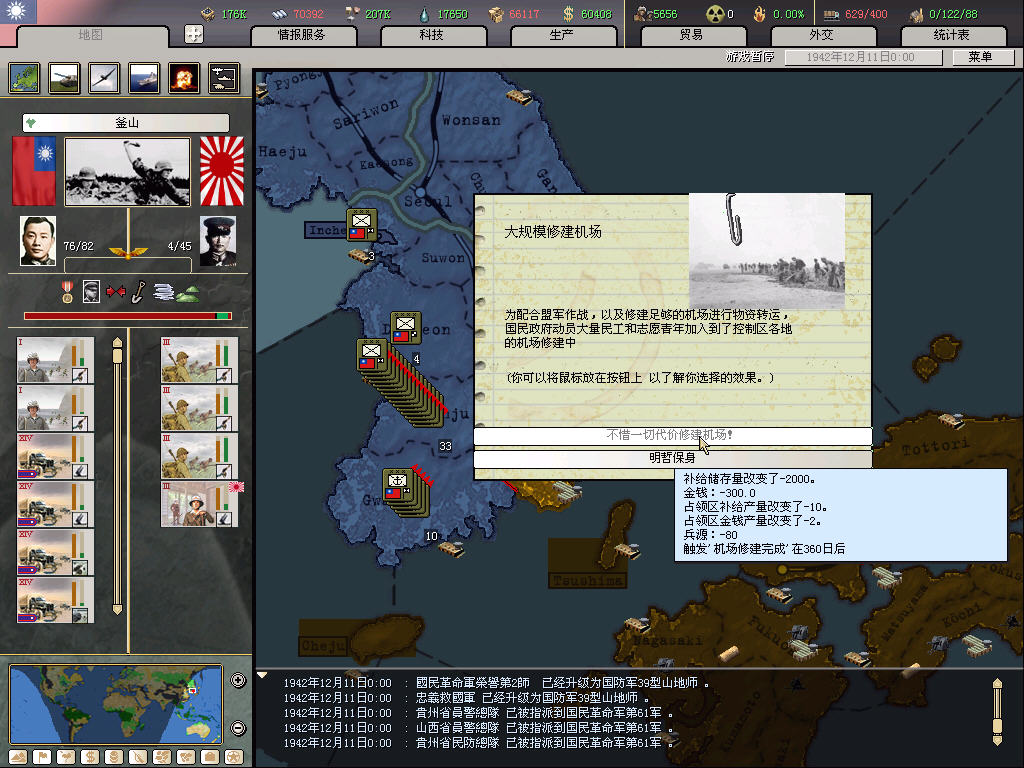Zoom in the minimap with plus button
The height and width of the screenshot is (768, 1024).
(238, 680)
